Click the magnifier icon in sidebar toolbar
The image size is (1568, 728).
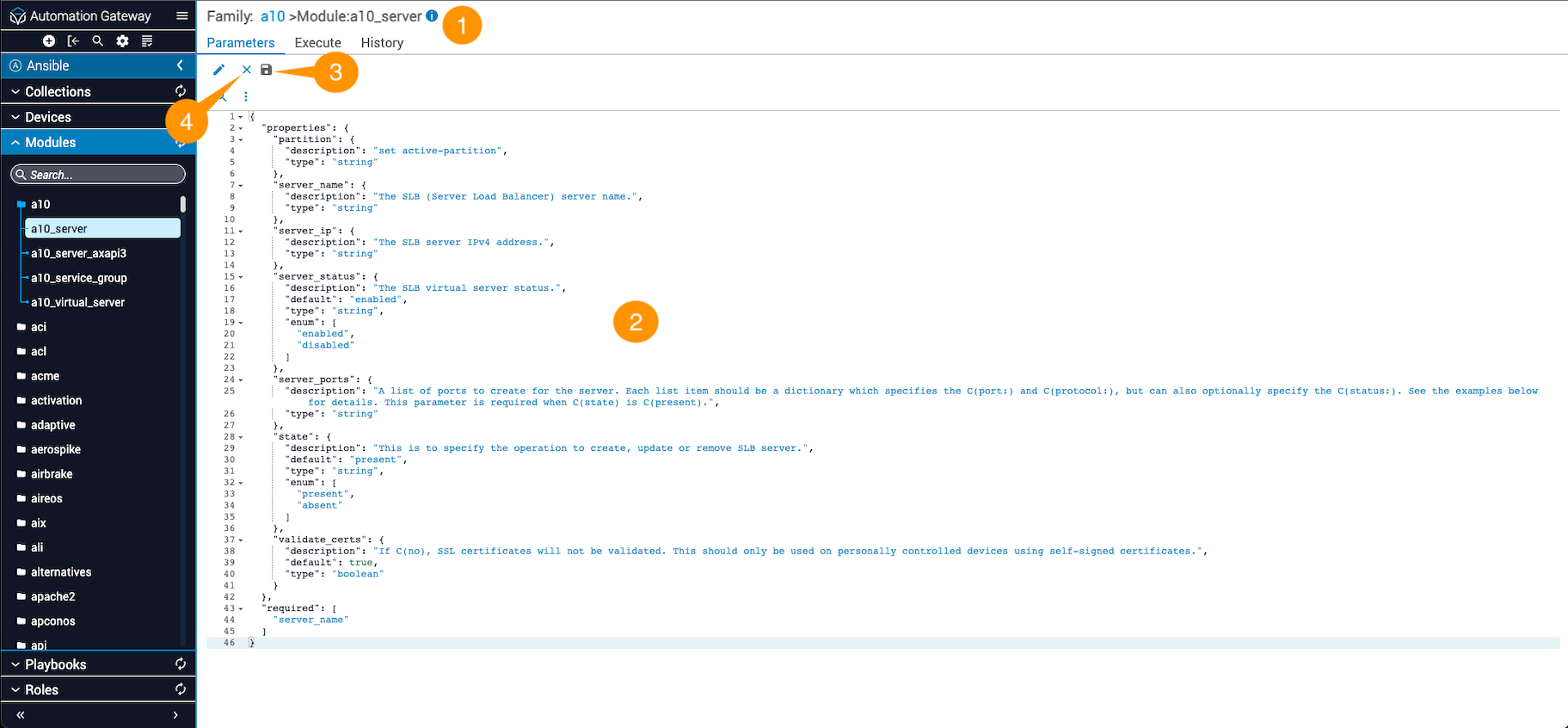click(98, 41)
